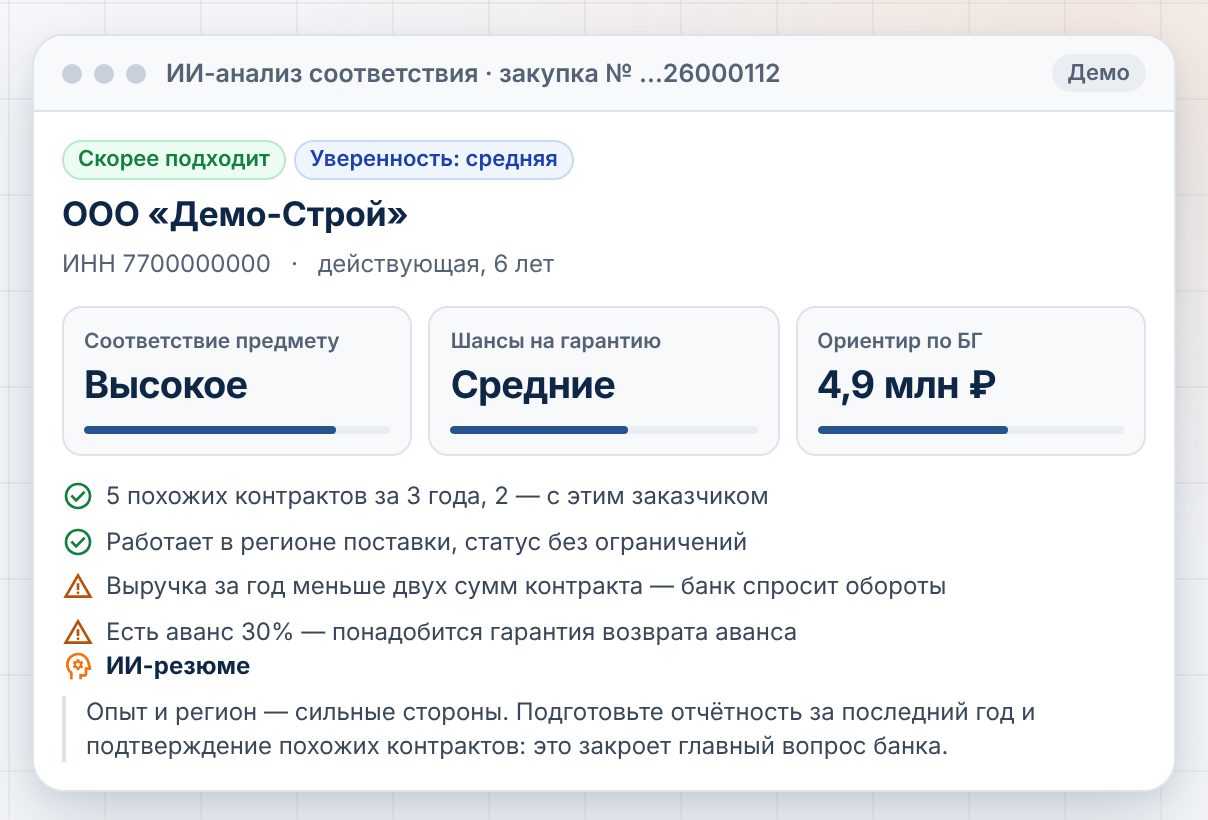Image resolution: width=1208 pixels, height=820 pixels.
Task: Click the ИИ-резюме head icon
Action: coord(77,666)
